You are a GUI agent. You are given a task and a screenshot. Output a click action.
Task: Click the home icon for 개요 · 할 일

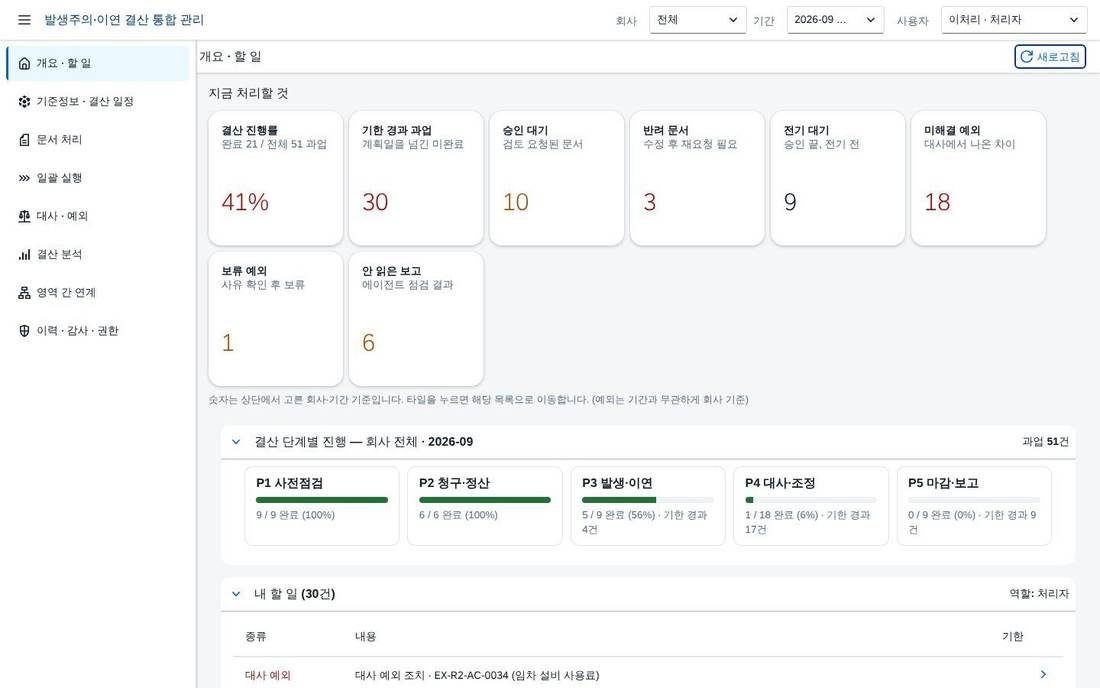click(x=25, y=63)
